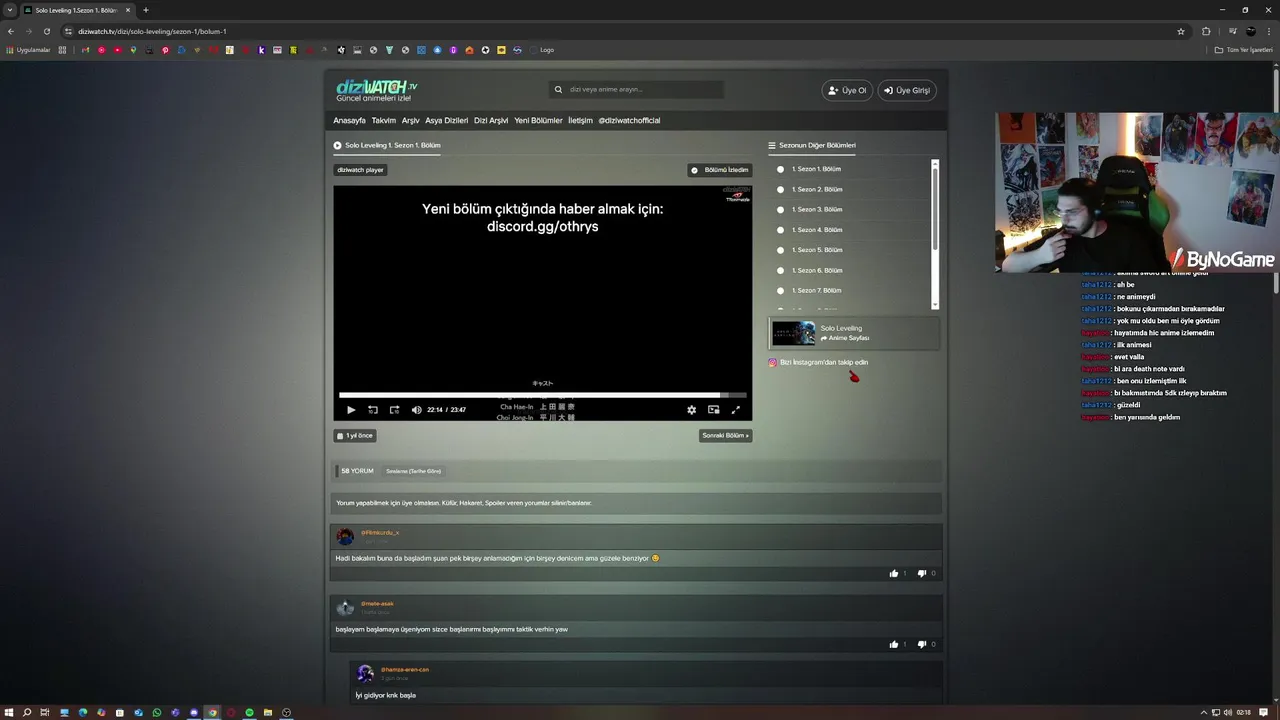The height and width of the screenshot is (720, 1280).
Task: Go to Anasayfa menu item
Action: pyautogui.click(x=349, y=120)
